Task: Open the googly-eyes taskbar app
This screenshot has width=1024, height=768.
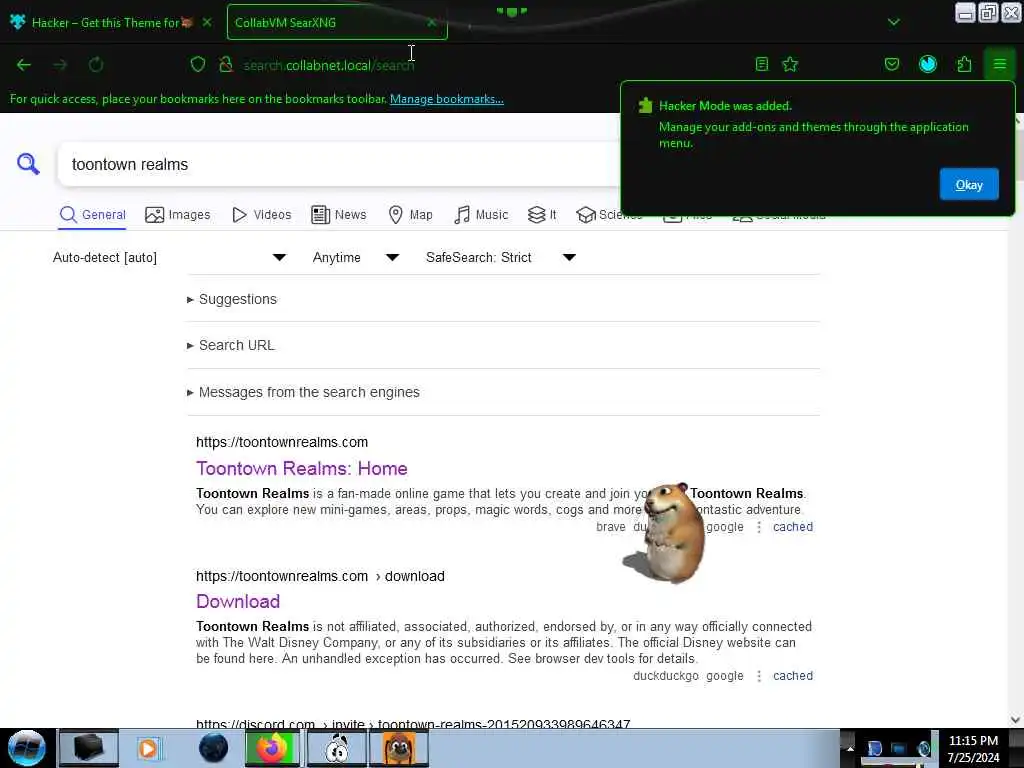Action: click(336, 748)
